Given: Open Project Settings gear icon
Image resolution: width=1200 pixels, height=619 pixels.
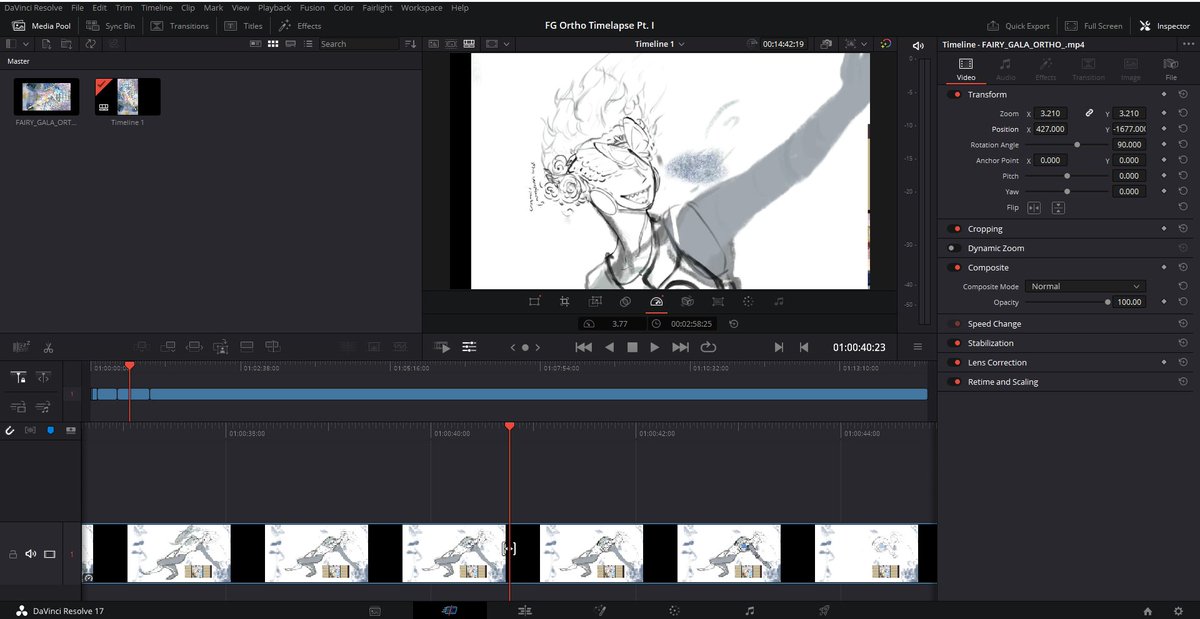Looking at the screenshot, I should 1177,610.
